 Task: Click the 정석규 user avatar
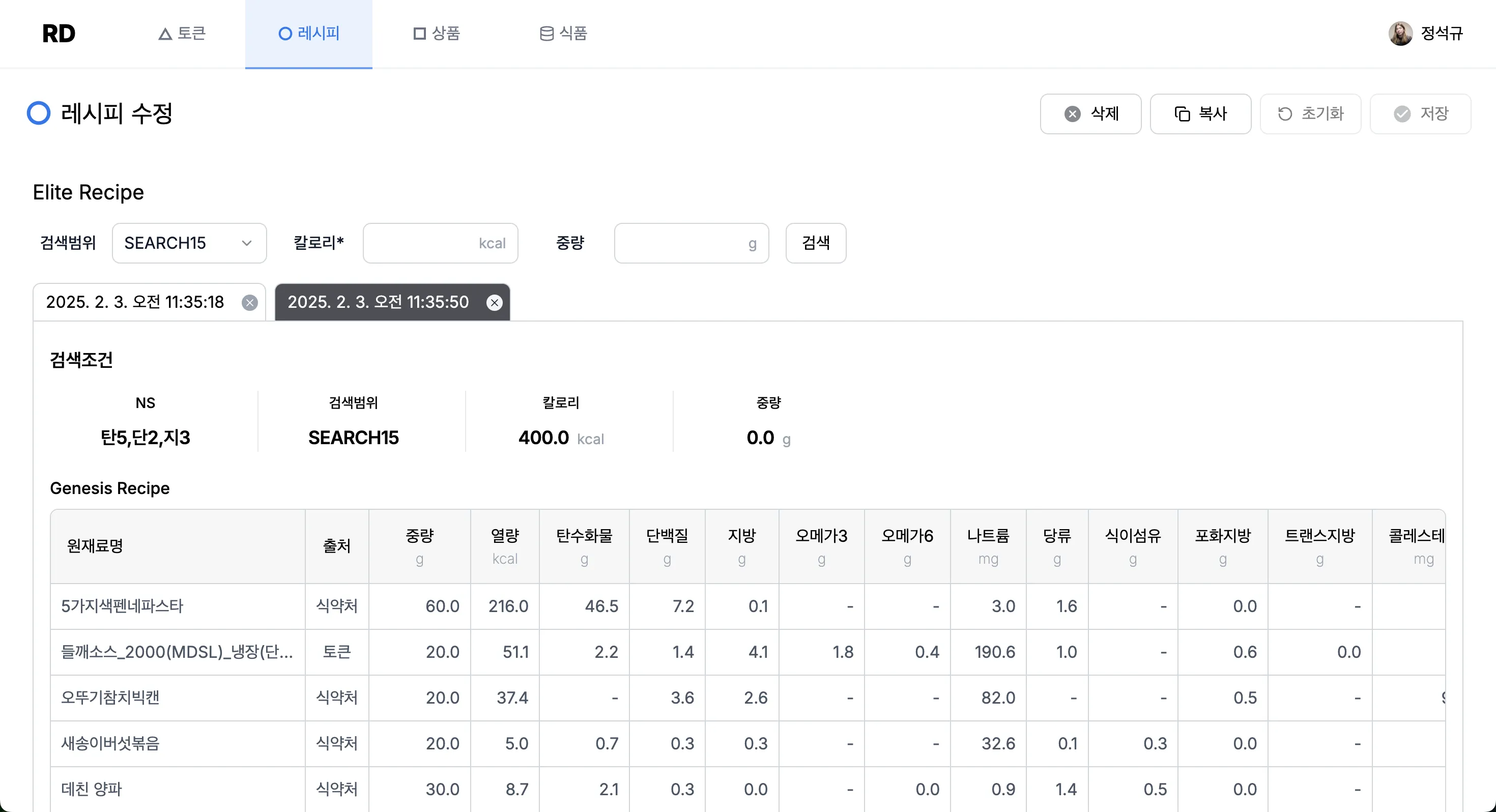tap(1400, 34)
